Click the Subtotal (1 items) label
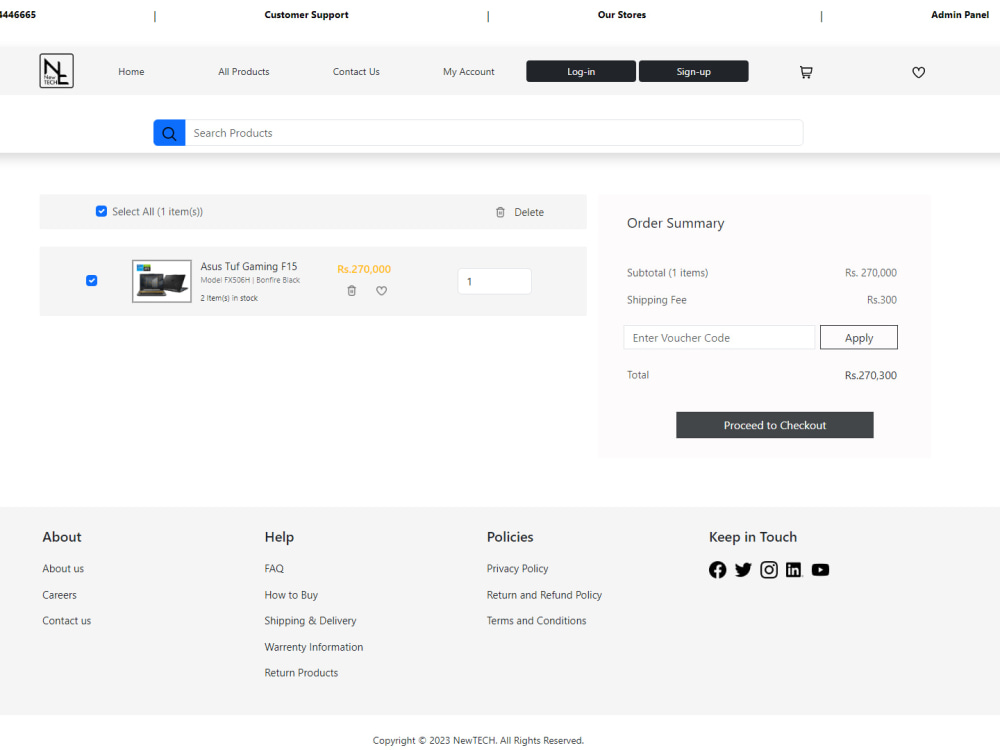 [667, 273]
